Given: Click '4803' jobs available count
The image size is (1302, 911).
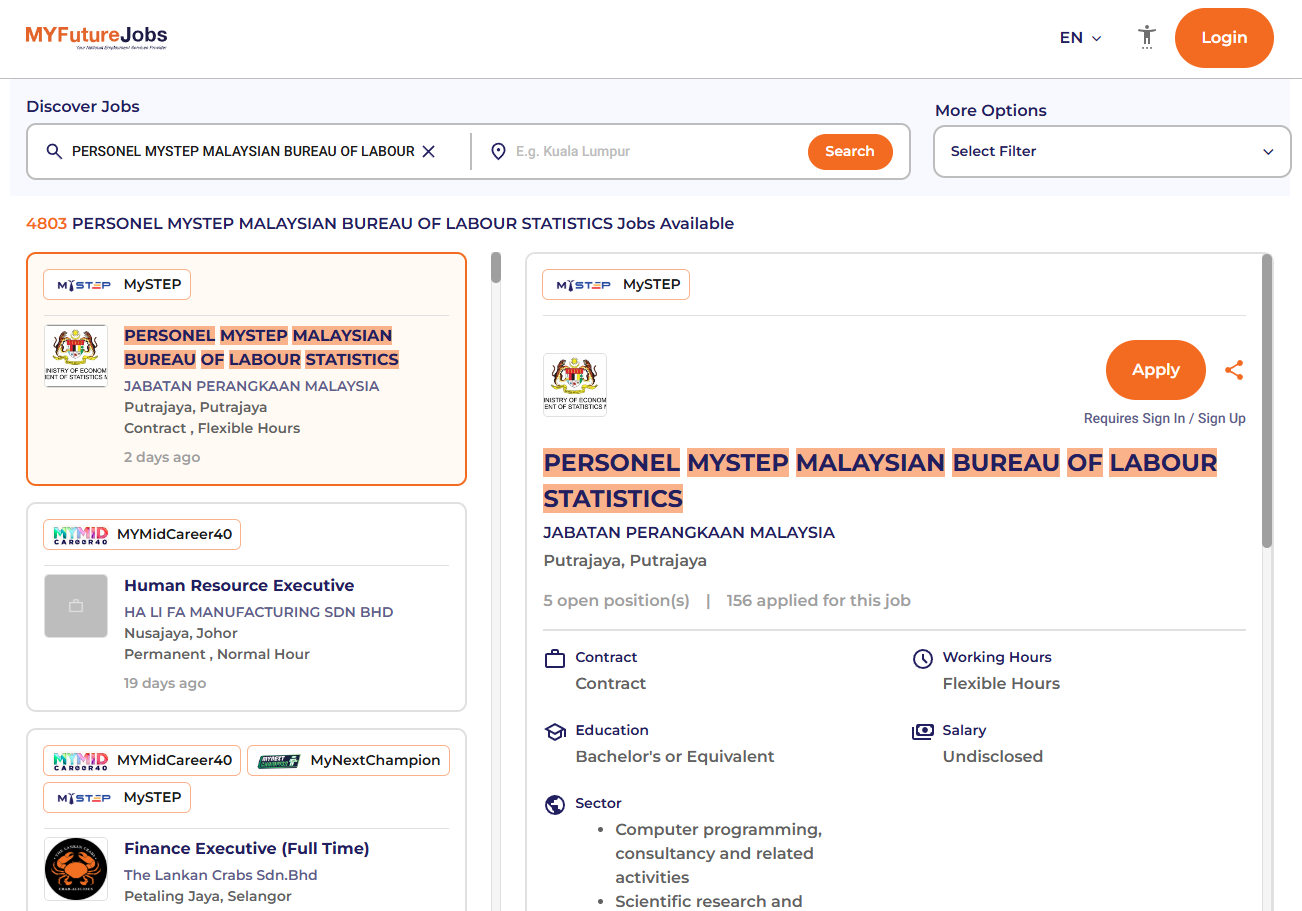Looking at the screenshot, I should pyautogui.click(x=46, y=224).
